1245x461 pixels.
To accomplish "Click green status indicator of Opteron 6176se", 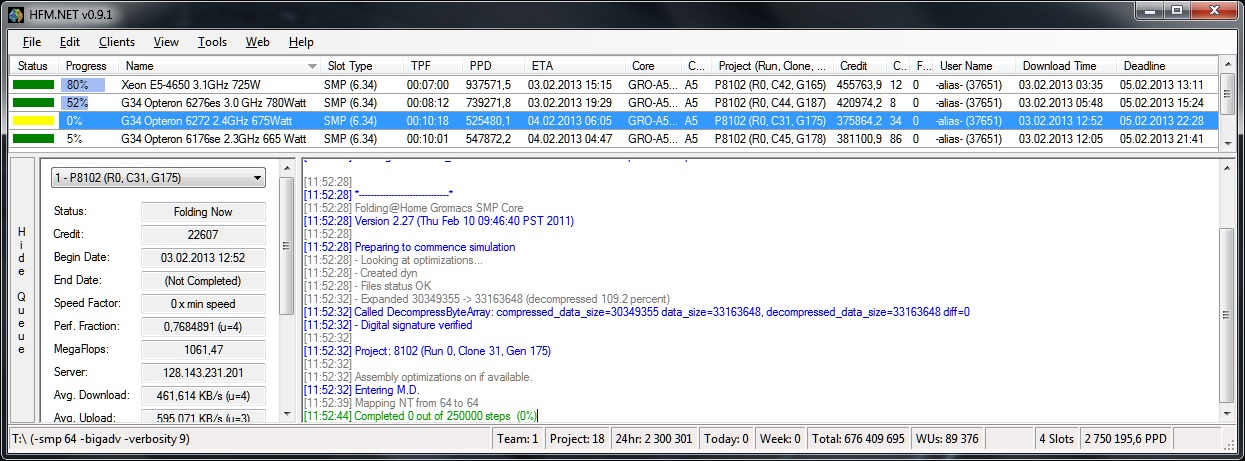I will [33, 139].
